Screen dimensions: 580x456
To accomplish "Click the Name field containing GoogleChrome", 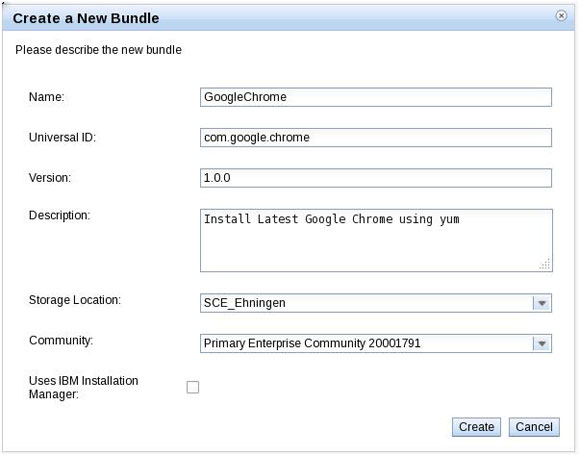I will click(376, 97).
